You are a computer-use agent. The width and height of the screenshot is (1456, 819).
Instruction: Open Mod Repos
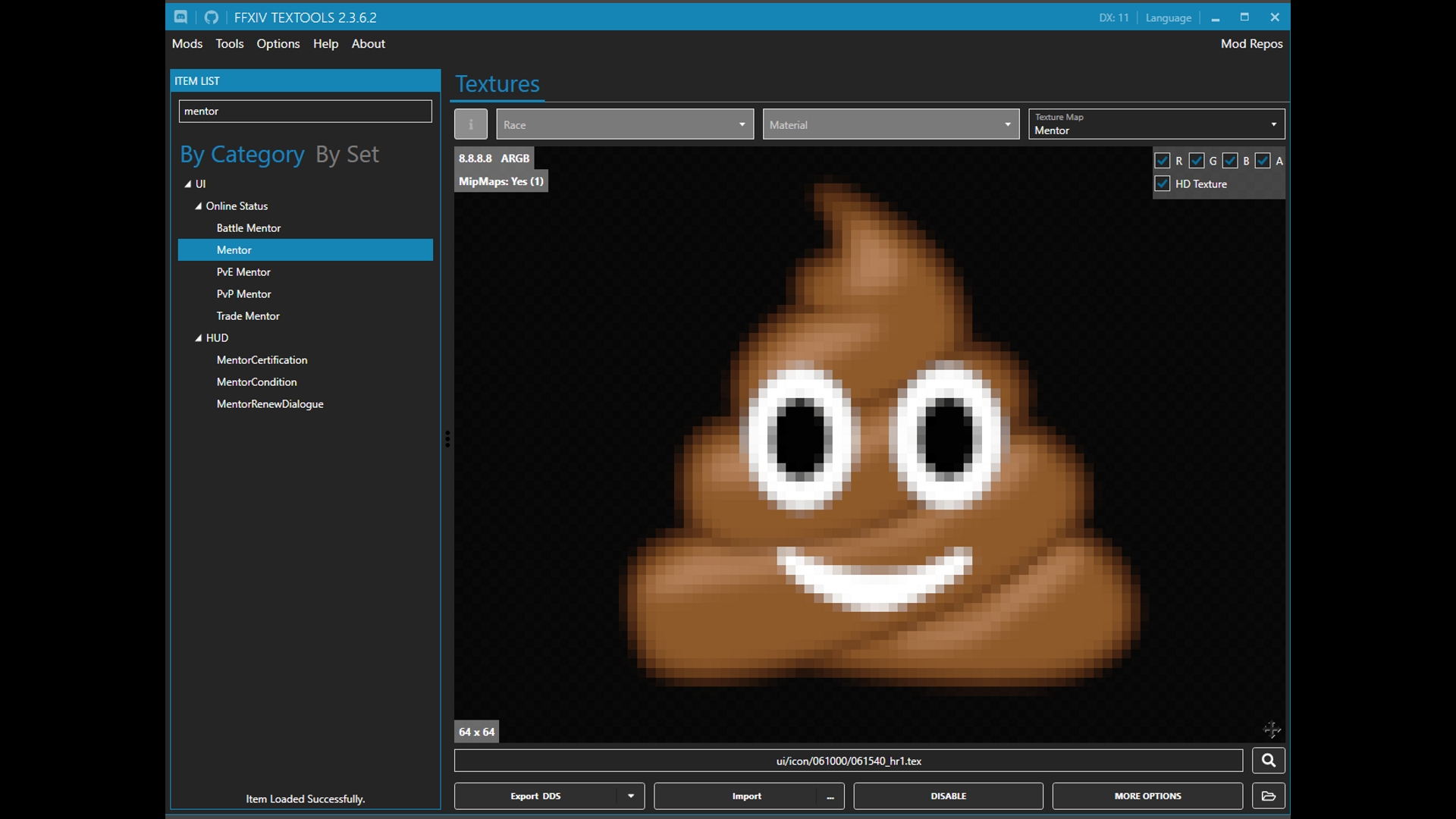pos(1252,44)
